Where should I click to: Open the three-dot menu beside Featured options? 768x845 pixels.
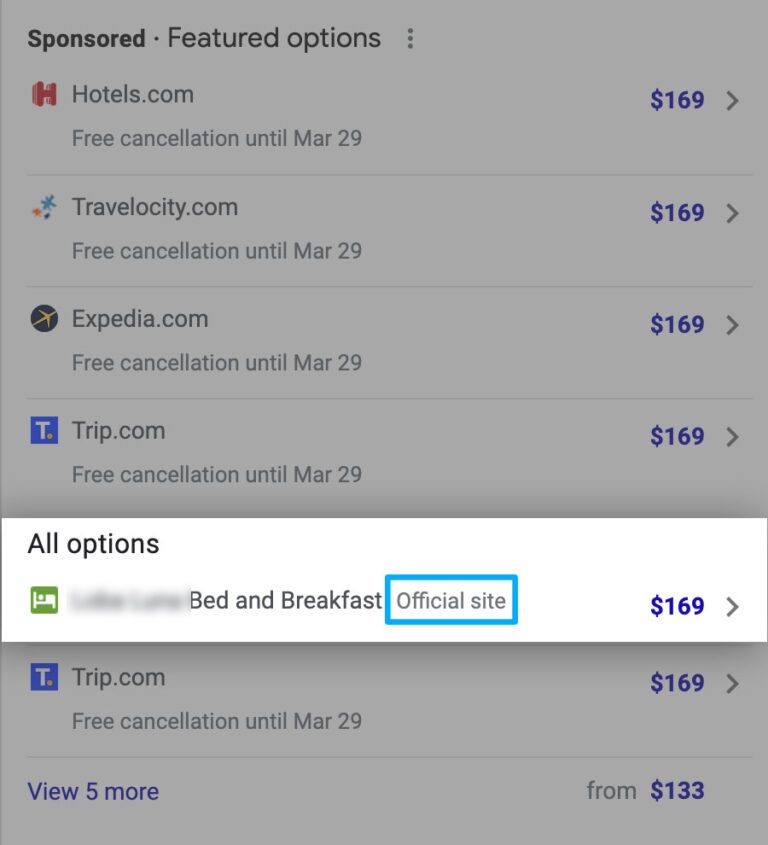(x=410, y=39)
